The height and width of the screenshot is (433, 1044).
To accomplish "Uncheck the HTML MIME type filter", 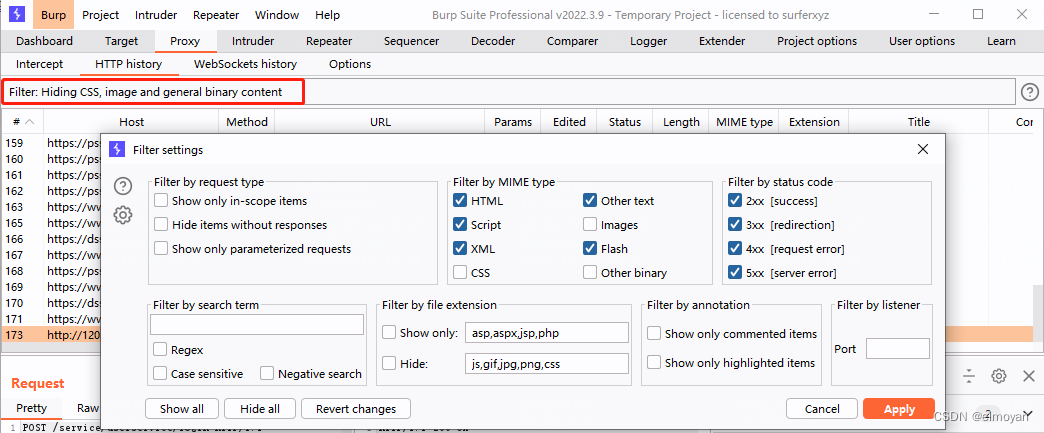I will (x=459, y=201).
